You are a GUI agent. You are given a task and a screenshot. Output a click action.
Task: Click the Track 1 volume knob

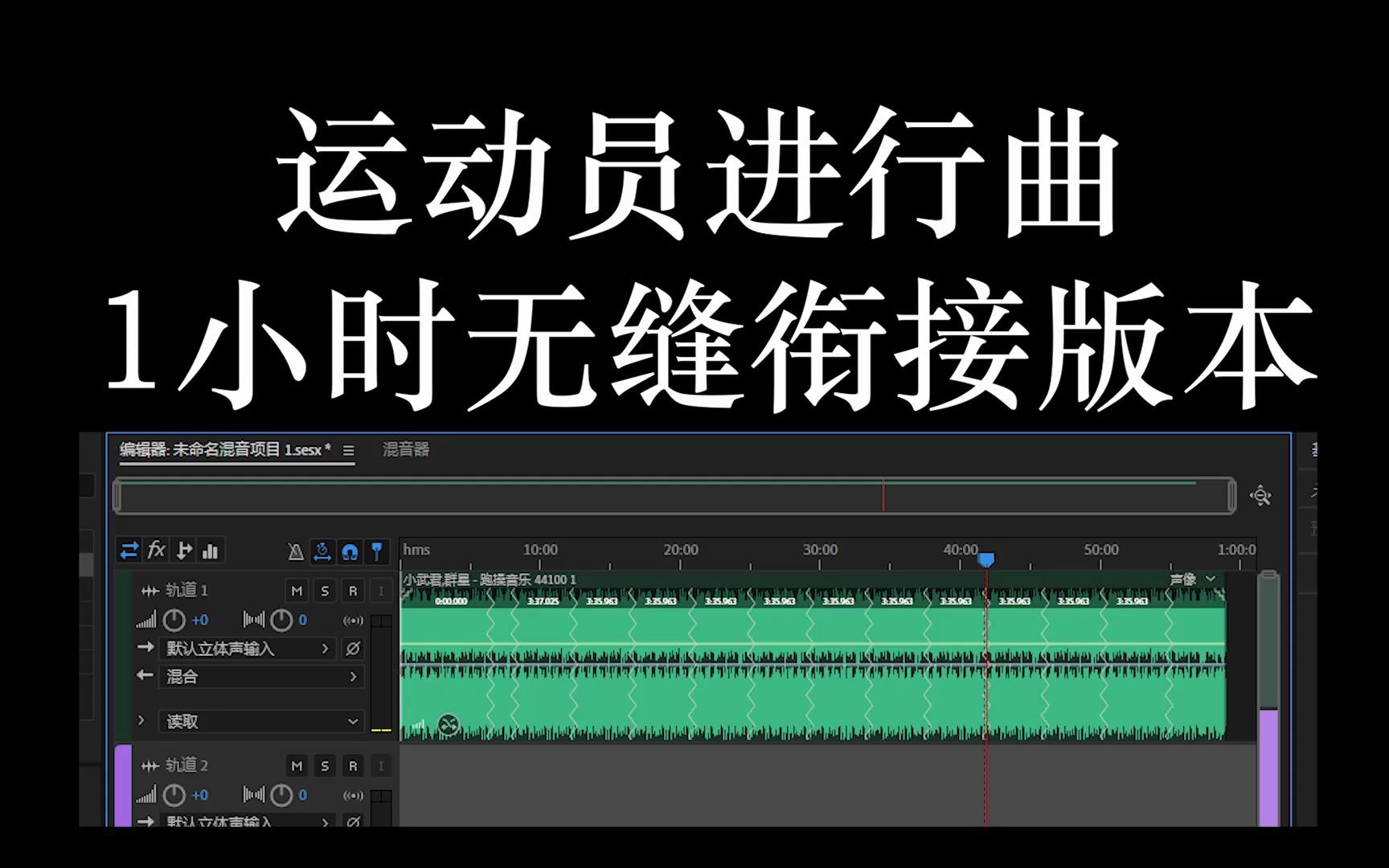[x=174, y=620]
